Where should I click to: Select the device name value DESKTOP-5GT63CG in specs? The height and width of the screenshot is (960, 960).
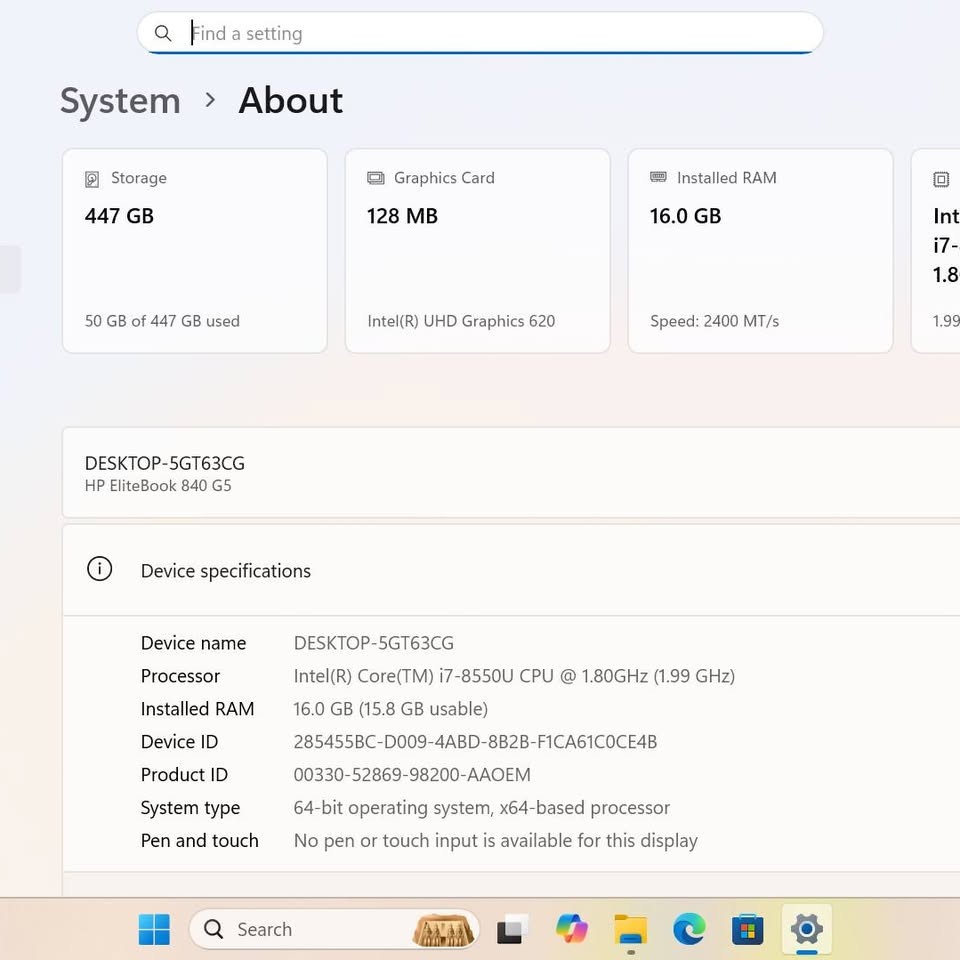tap(373, 643)
